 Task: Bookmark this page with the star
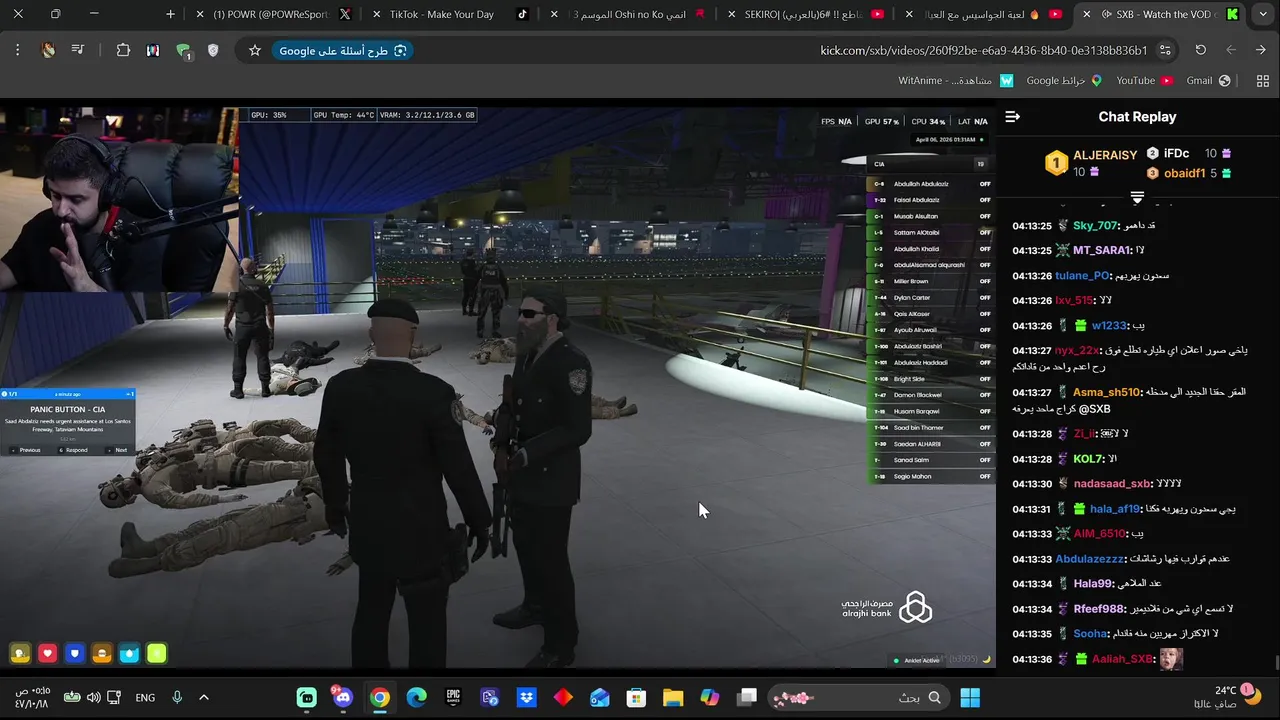click(x=255, y=50)
